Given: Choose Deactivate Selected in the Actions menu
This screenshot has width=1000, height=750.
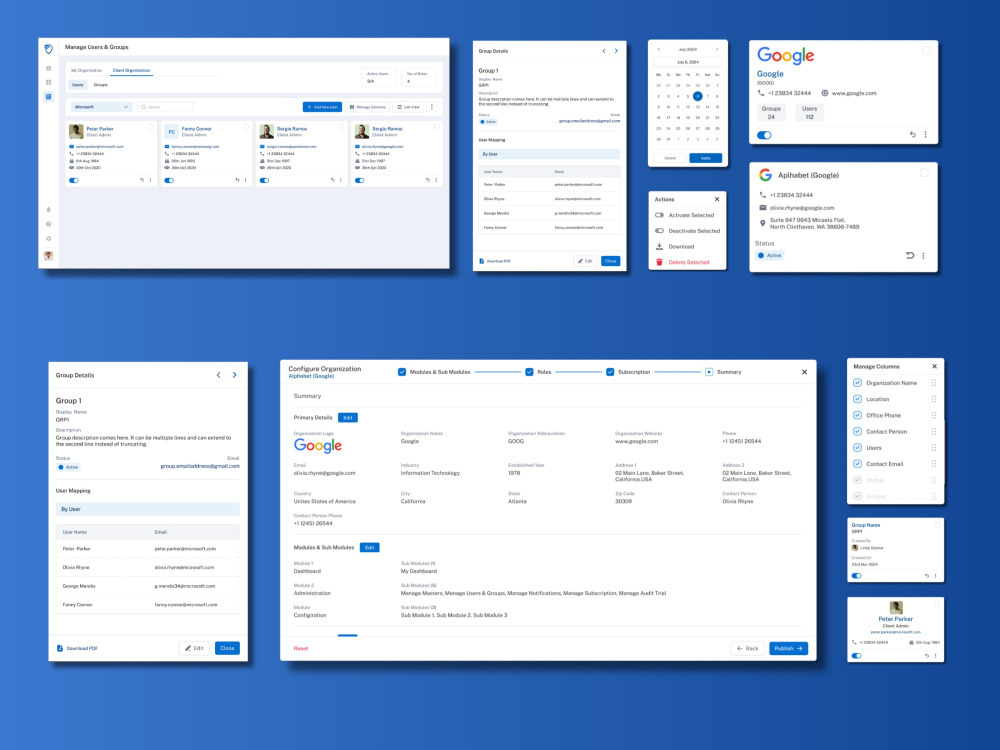Looking at the screenshot, I should tap(688, 231).
